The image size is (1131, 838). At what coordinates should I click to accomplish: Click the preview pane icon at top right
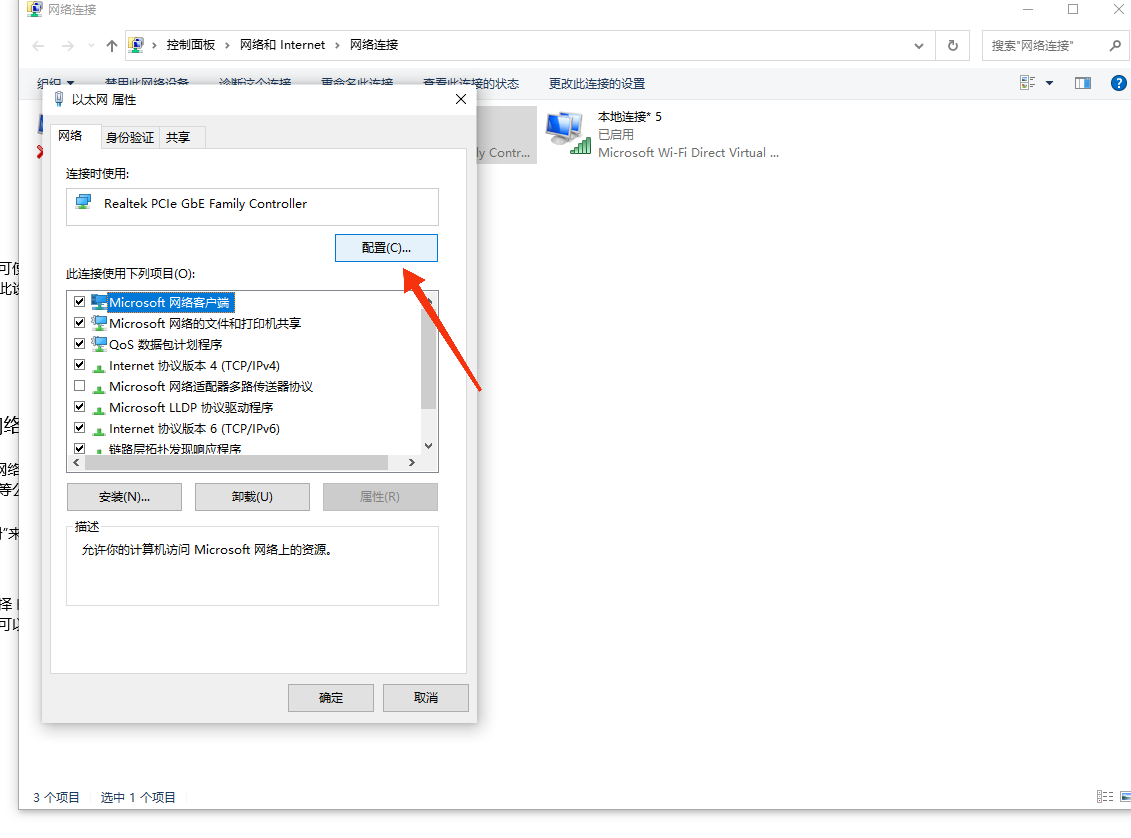coord(1082,83)
